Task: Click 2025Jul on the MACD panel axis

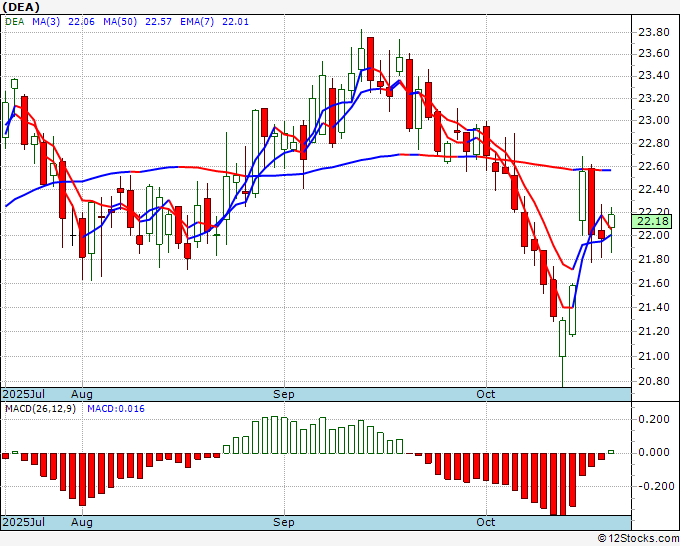Action: click(24, 522)
